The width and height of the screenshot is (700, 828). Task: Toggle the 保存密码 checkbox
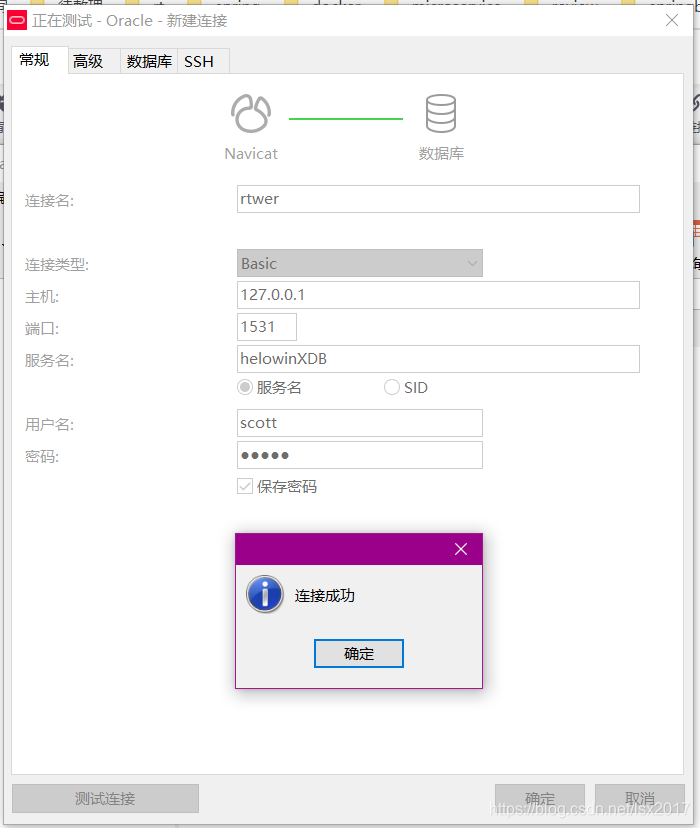[x=245, y=486]
